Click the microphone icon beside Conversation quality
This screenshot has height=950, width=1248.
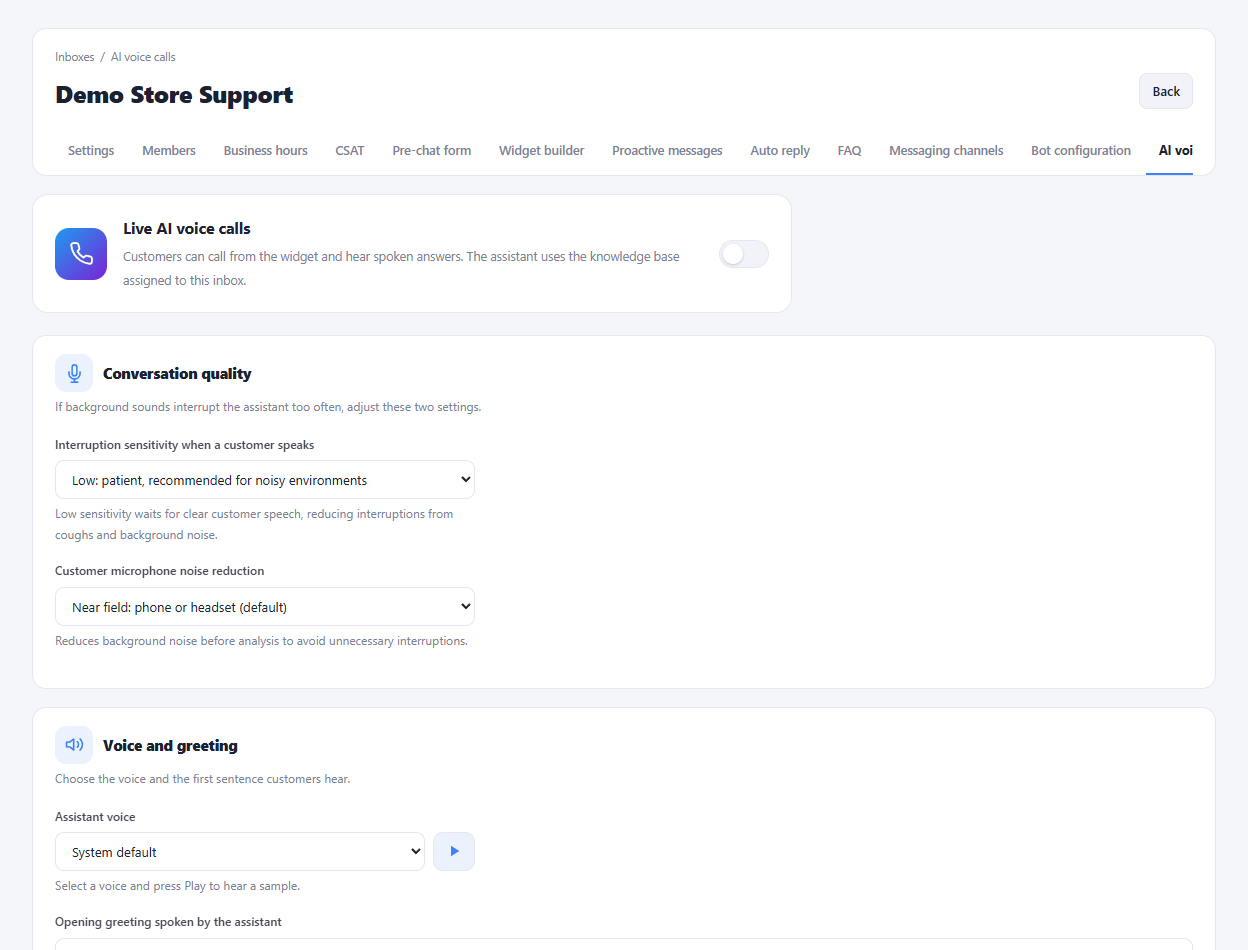click(74, 373)
